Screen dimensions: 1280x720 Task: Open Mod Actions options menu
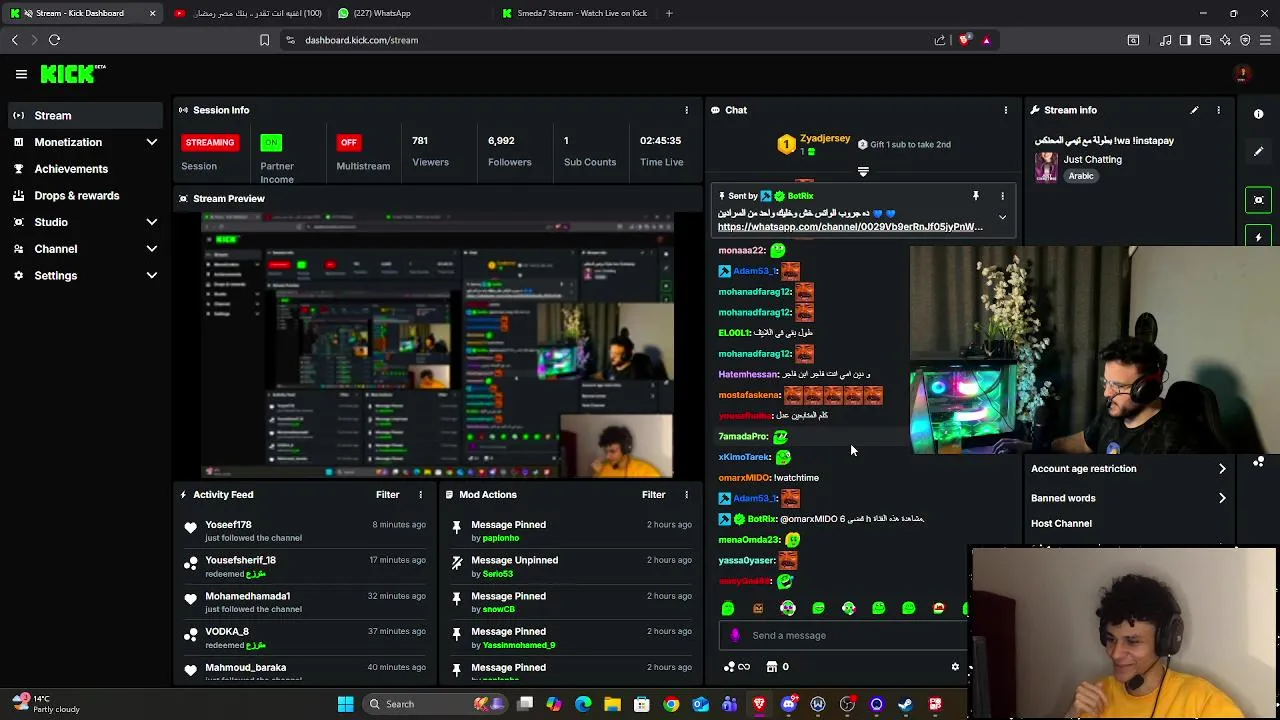tap(686, 494)
